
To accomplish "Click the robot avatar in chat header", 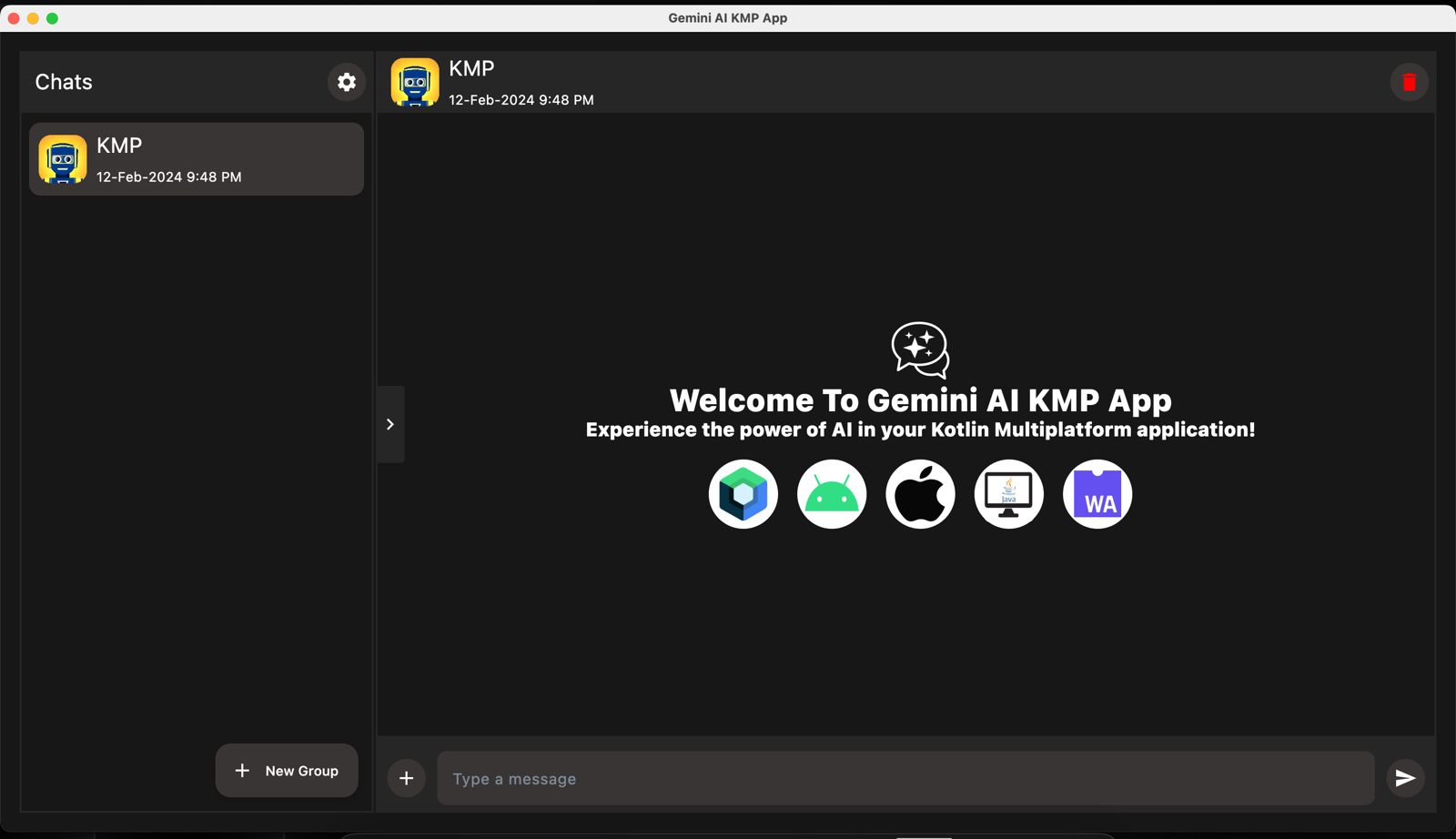I will 415,82.
